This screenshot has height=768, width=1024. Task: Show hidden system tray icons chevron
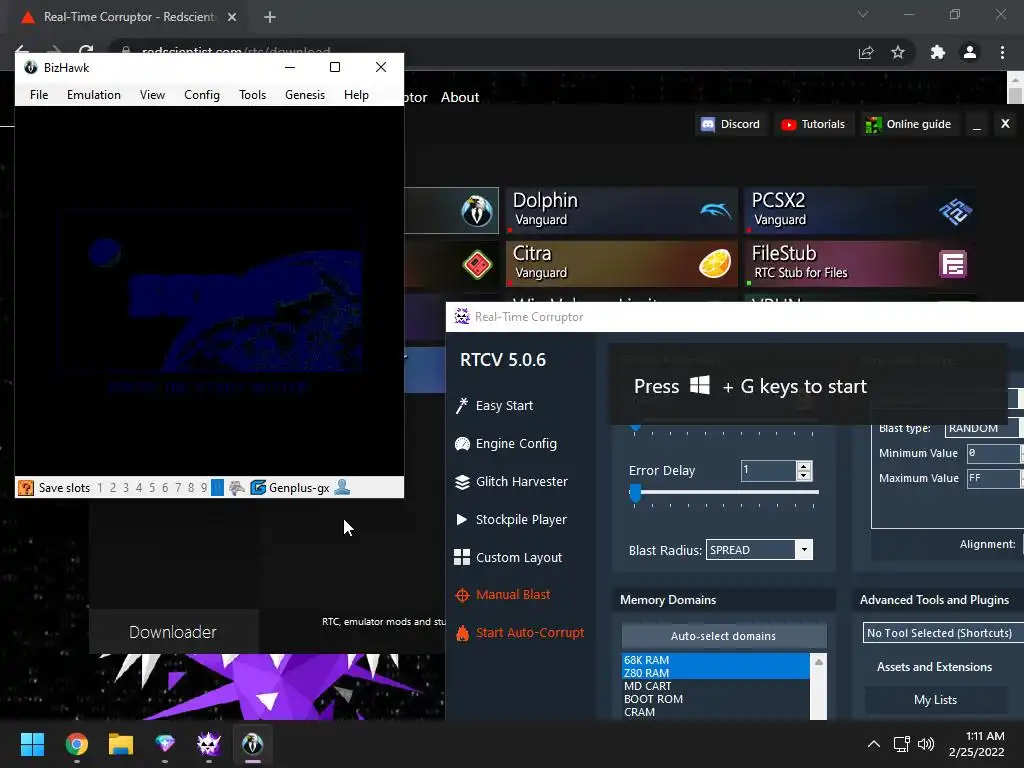click(x=873, y=744)
